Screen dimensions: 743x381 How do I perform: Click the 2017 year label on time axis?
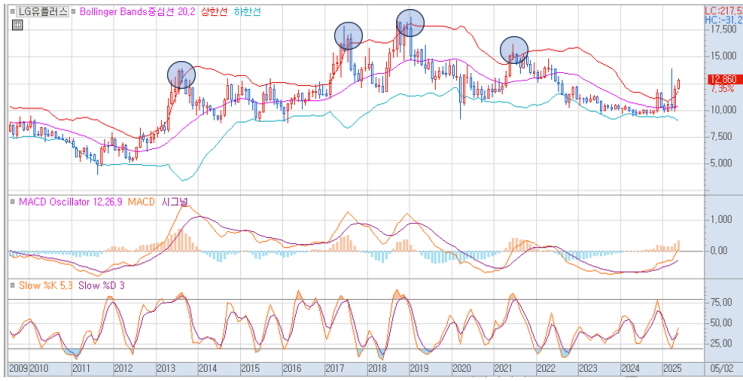click(x=334, y=368)
